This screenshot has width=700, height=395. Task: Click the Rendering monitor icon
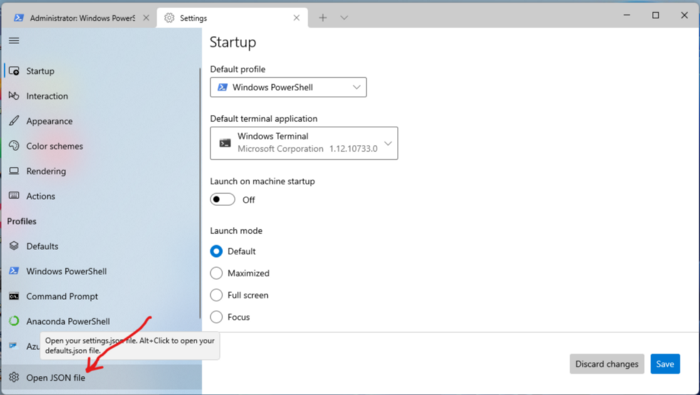tap(14, 171)
